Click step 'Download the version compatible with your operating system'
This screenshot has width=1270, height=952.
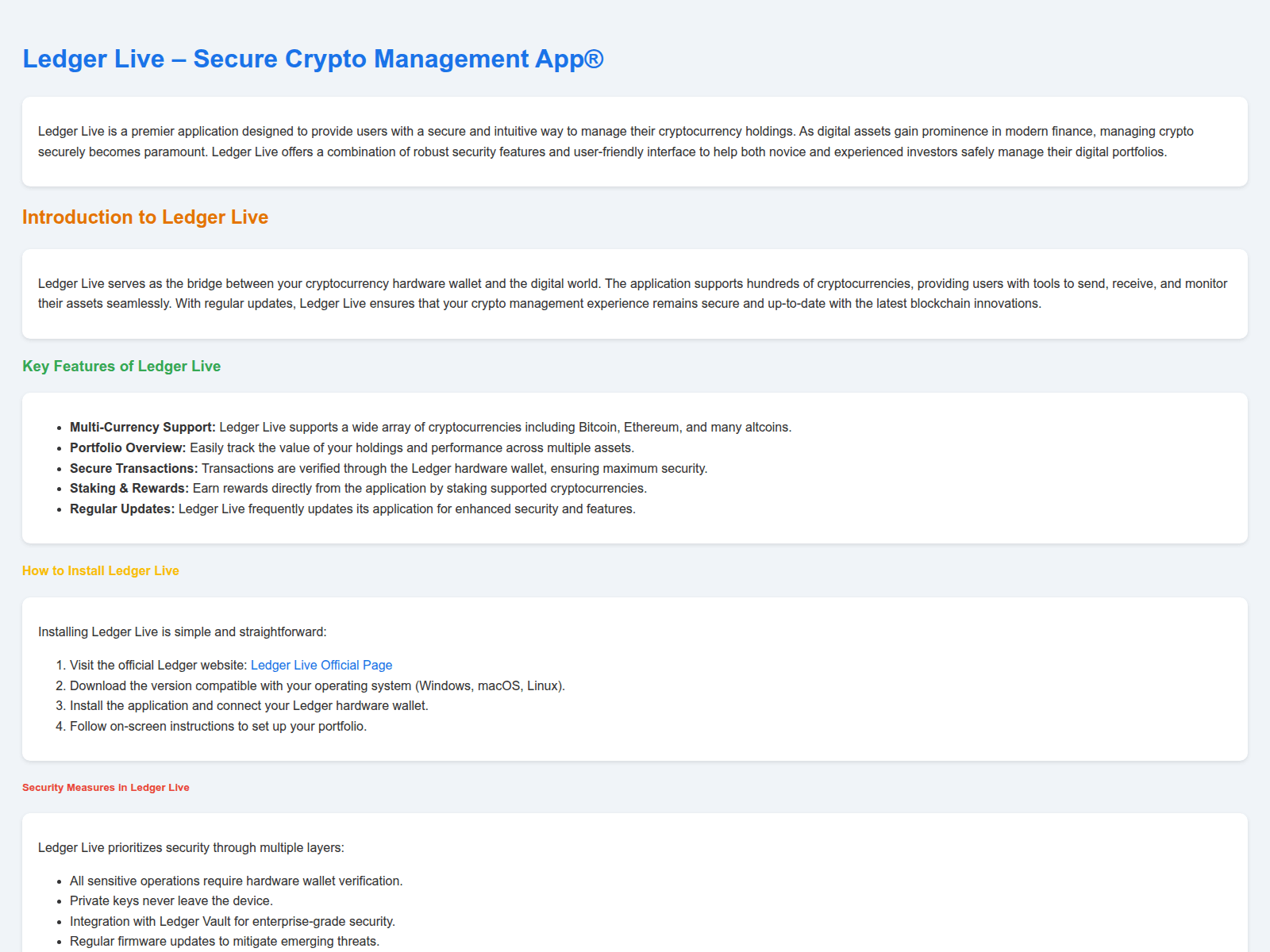317,685
